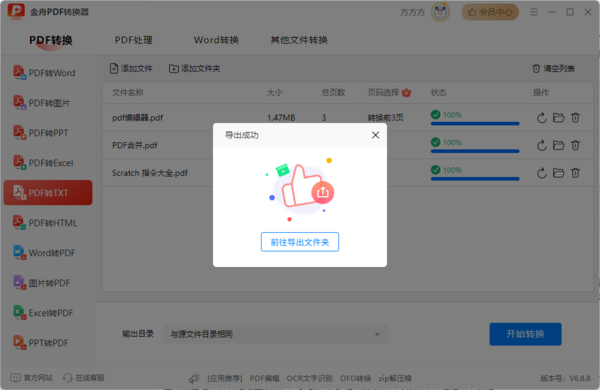Screen dimensions: 600x390
Task: Click the 状态 column header
Action: click(x=439, y=92)
